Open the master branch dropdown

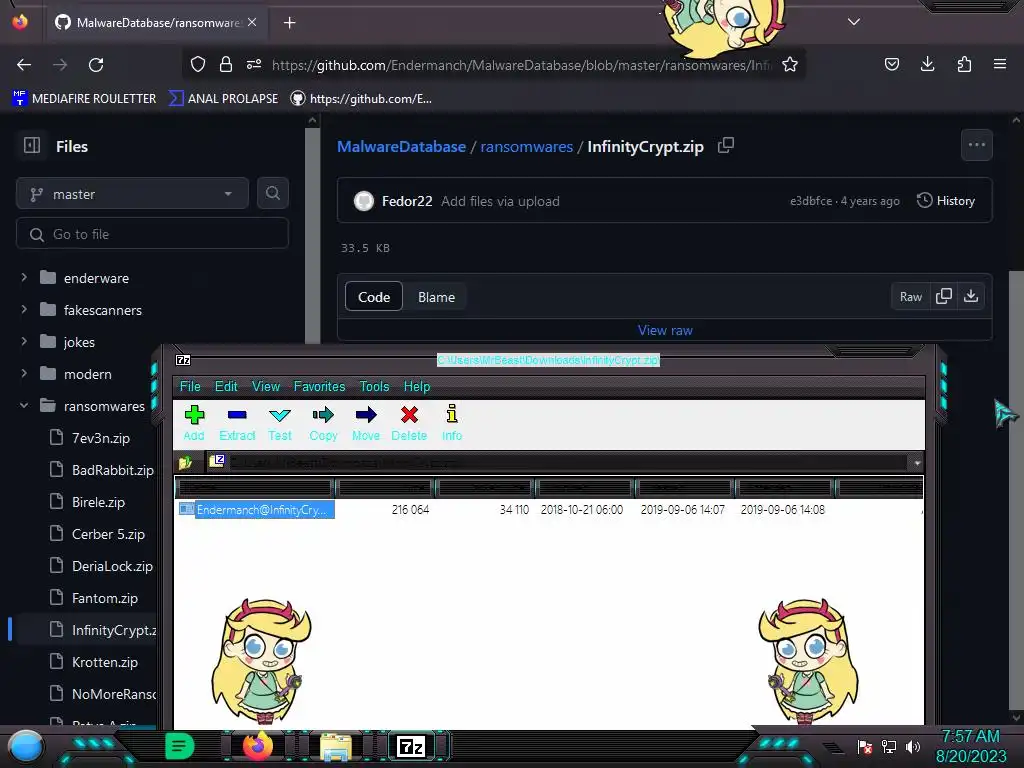[x=133, y=193]
